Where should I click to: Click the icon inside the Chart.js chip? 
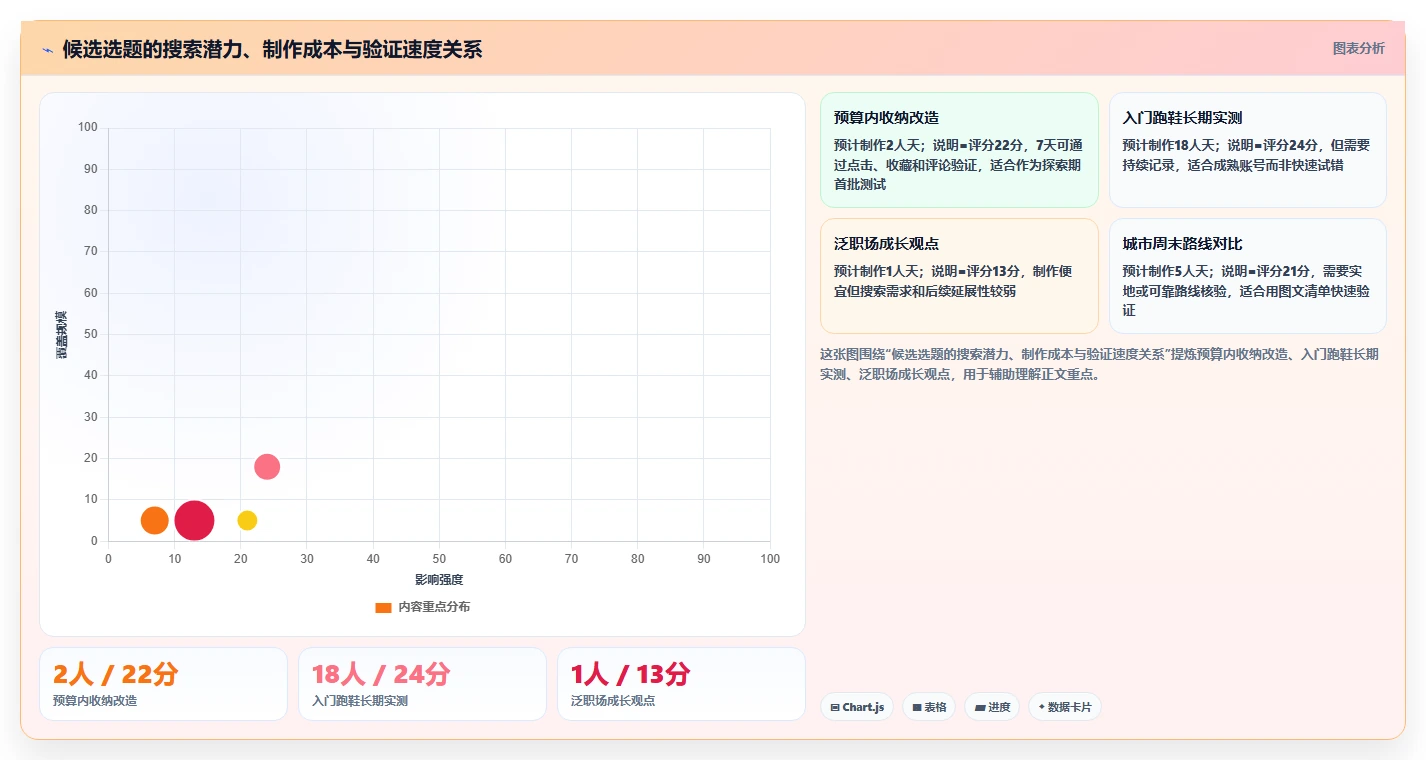coord(835,708)
